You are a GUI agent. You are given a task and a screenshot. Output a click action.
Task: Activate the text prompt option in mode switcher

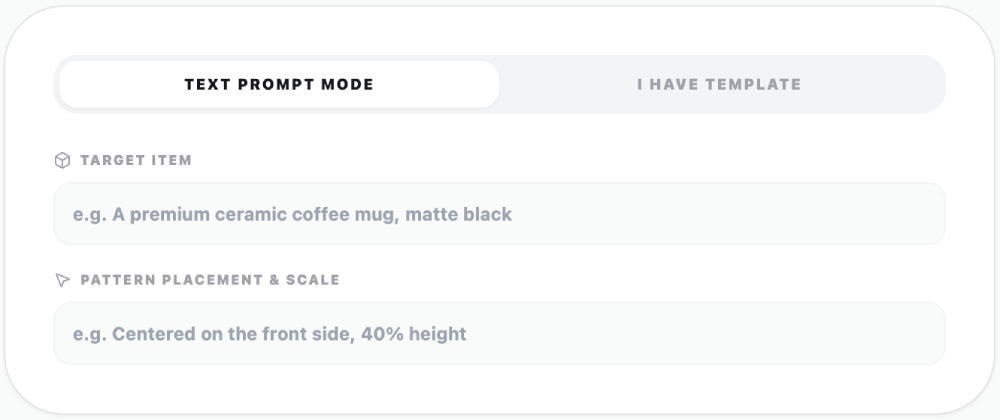click(x=279, y=84)
